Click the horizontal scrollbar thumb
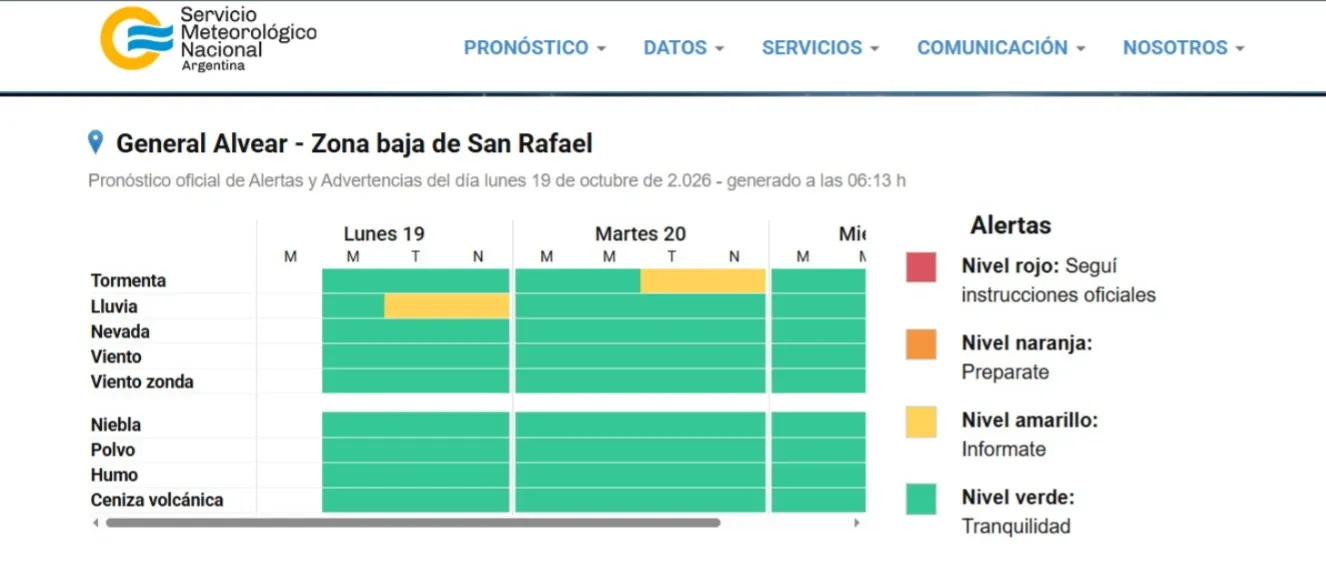 [413, 522]
